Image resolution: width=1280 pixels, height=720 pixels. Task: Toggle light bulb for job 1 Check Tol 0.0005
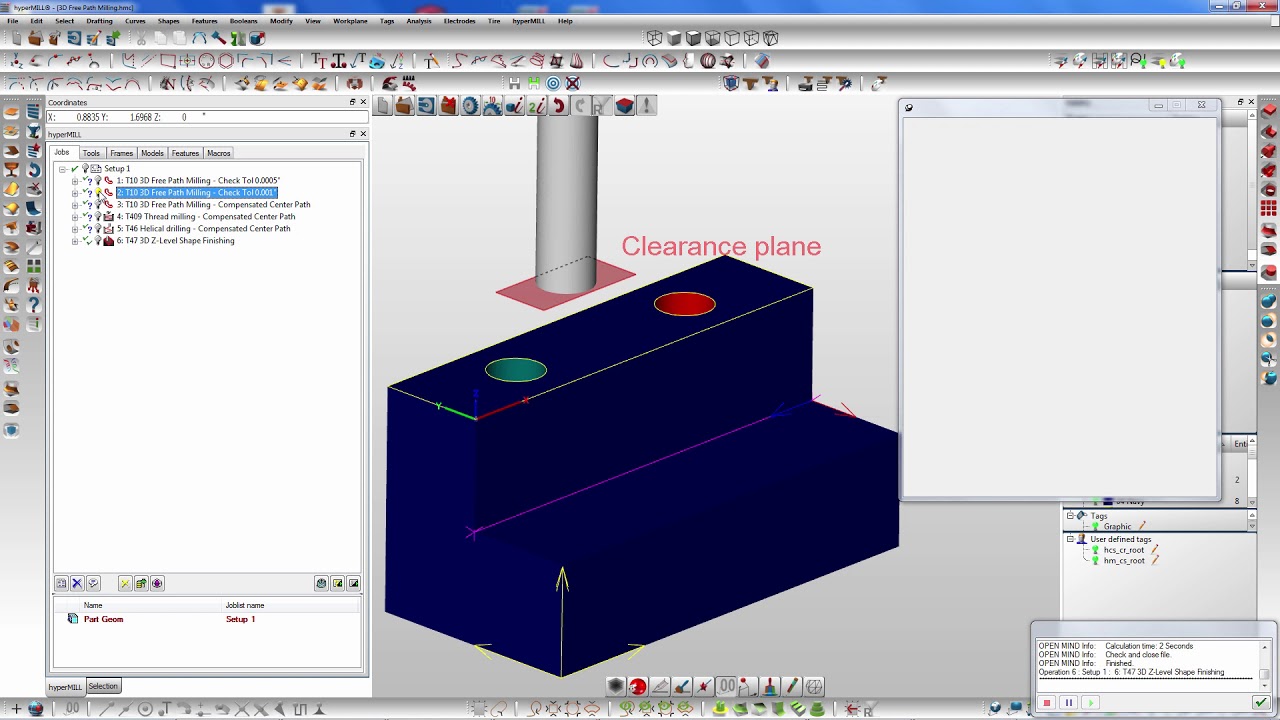pyautogui.click(x=98, y=181)
